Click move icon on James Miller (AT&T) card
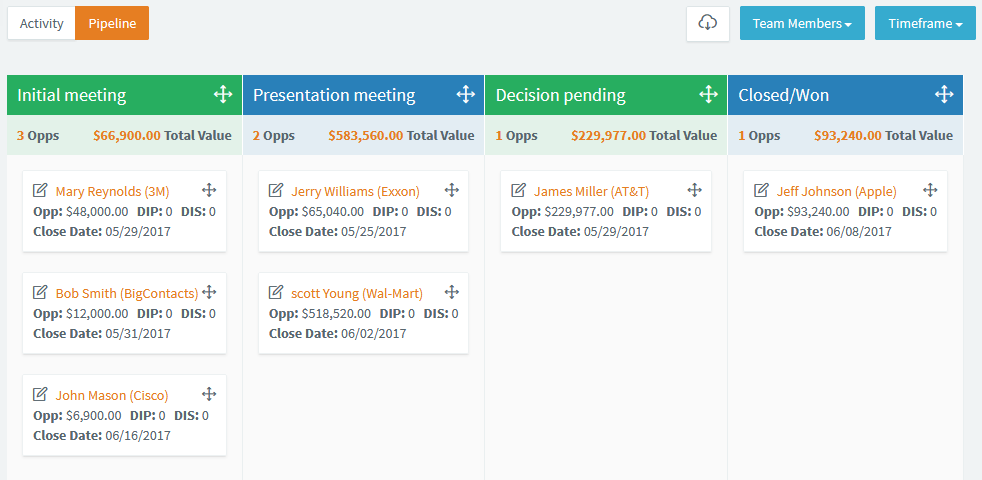This screenshot has width=982, height=480. click(694, 190)
